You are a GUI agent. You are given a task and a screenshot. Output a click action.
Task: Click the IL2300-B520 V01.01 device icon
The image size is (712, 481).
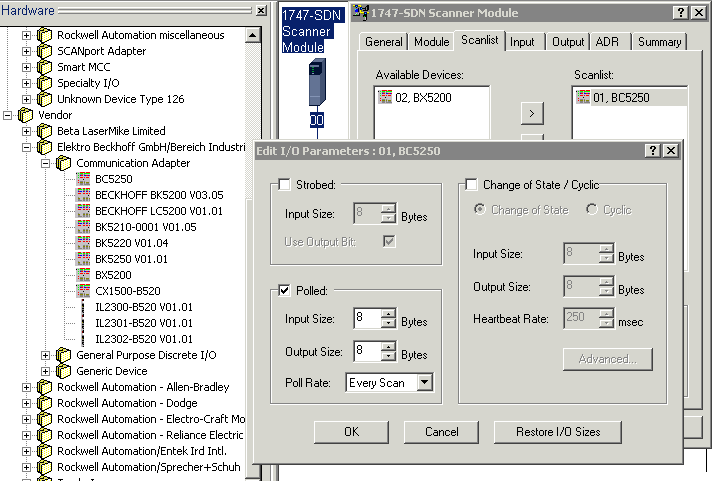83,307
